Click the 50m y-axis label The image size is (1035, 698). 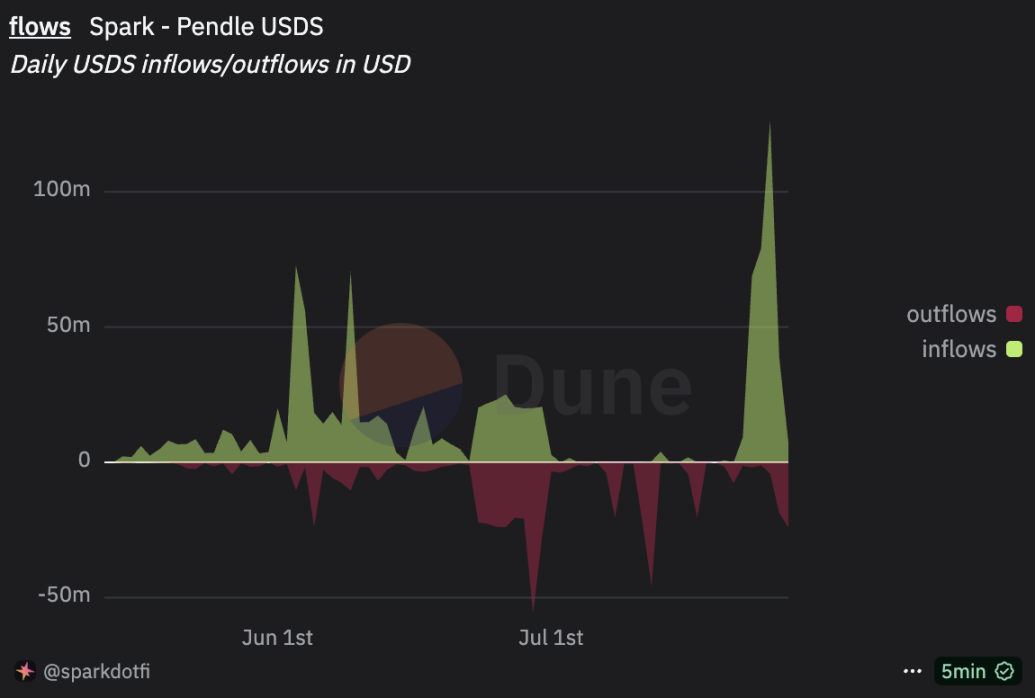point(68,325)
